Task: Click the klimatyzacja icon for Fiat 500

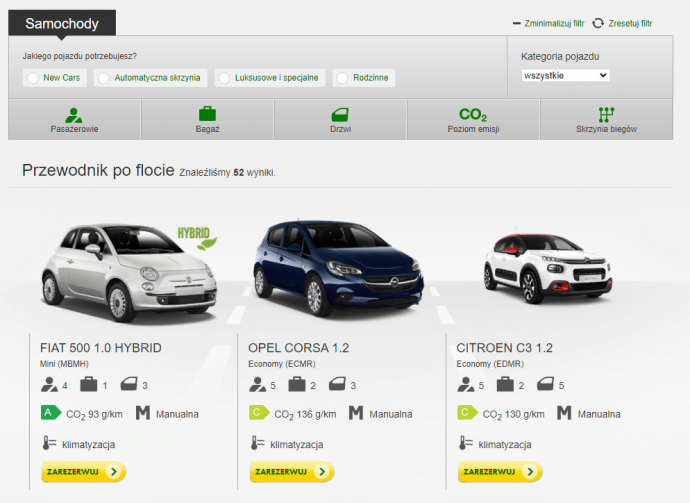Action: 49,443
